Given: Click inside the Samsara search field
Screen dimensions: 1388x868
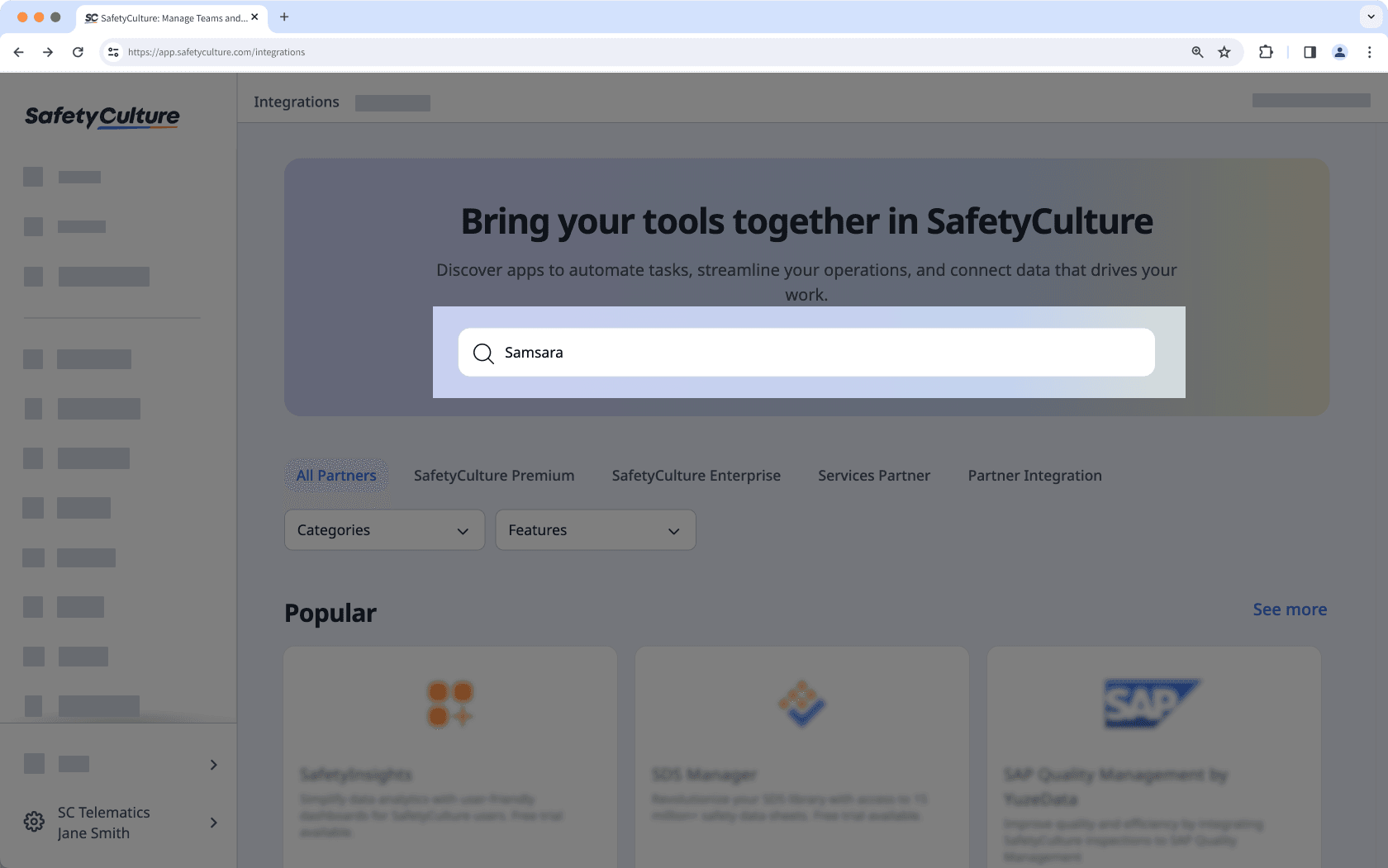Looking at the screenshot, I should [744, 353].
